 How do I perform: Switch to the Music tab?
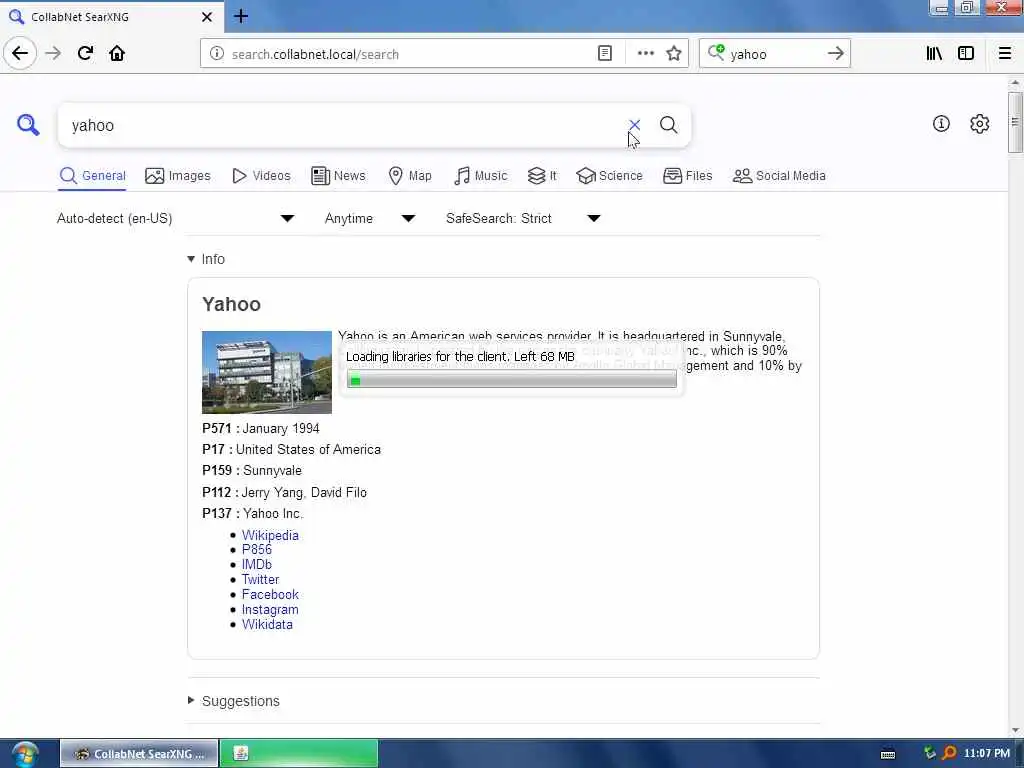coord(481,176)
